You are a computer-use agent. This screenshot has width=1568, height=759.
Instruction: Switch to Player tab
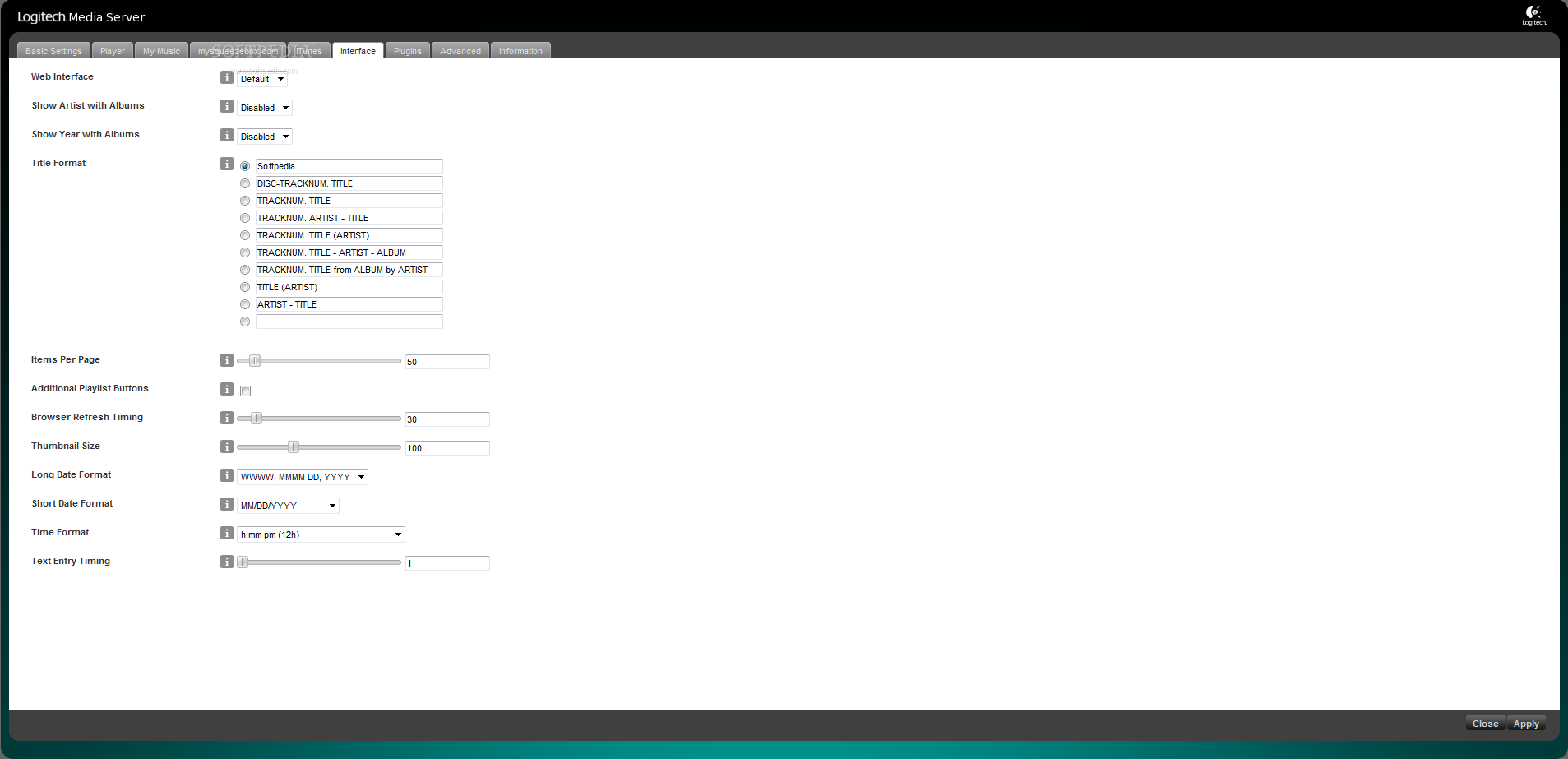coord(113,51)
